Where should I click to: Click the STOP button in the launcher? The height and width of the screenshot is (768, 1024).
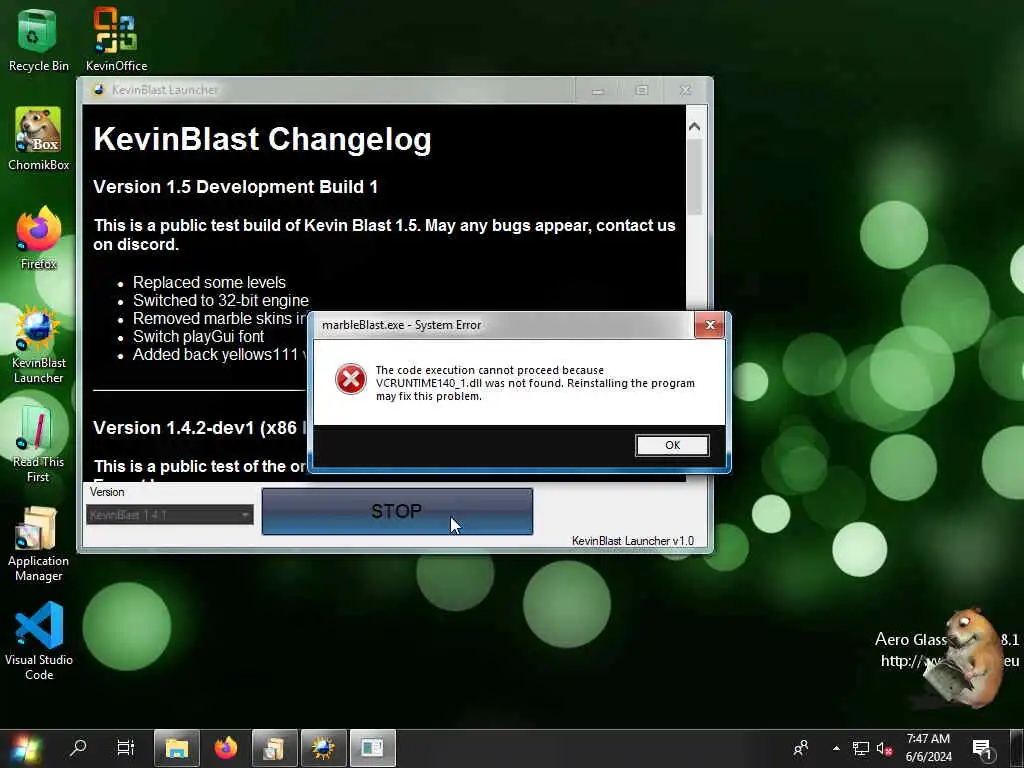[x=397, y=511]
